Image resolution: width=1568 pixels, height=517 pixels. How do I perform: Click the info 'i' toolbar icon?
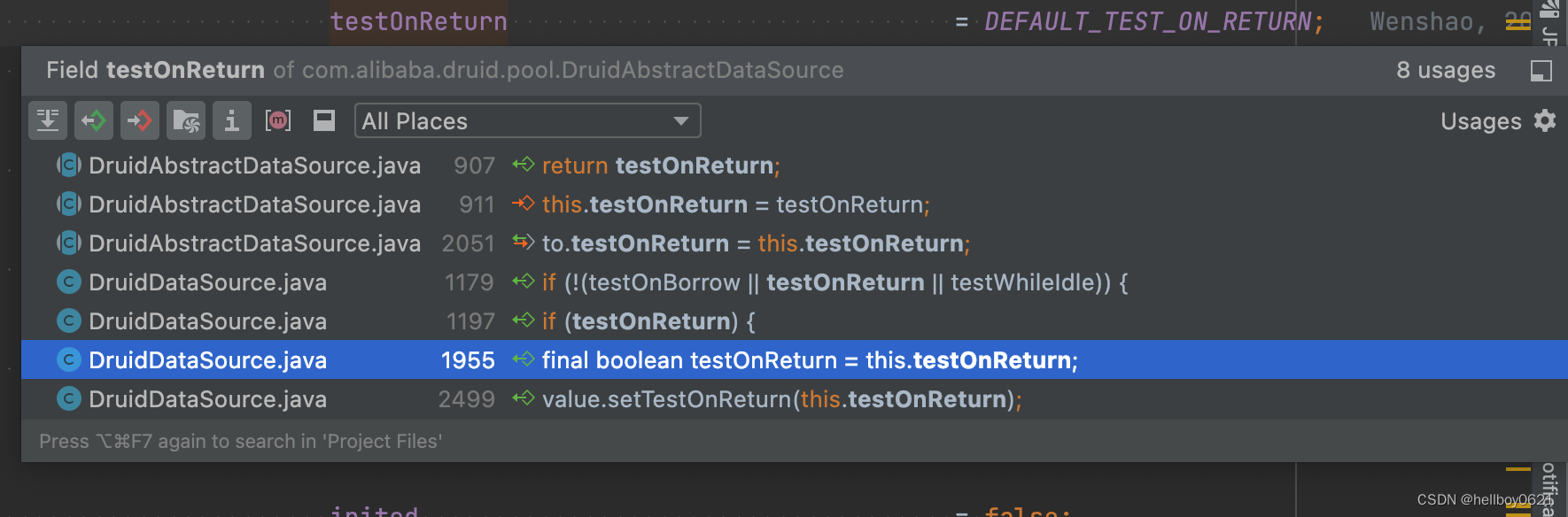[x=232, y=120]
